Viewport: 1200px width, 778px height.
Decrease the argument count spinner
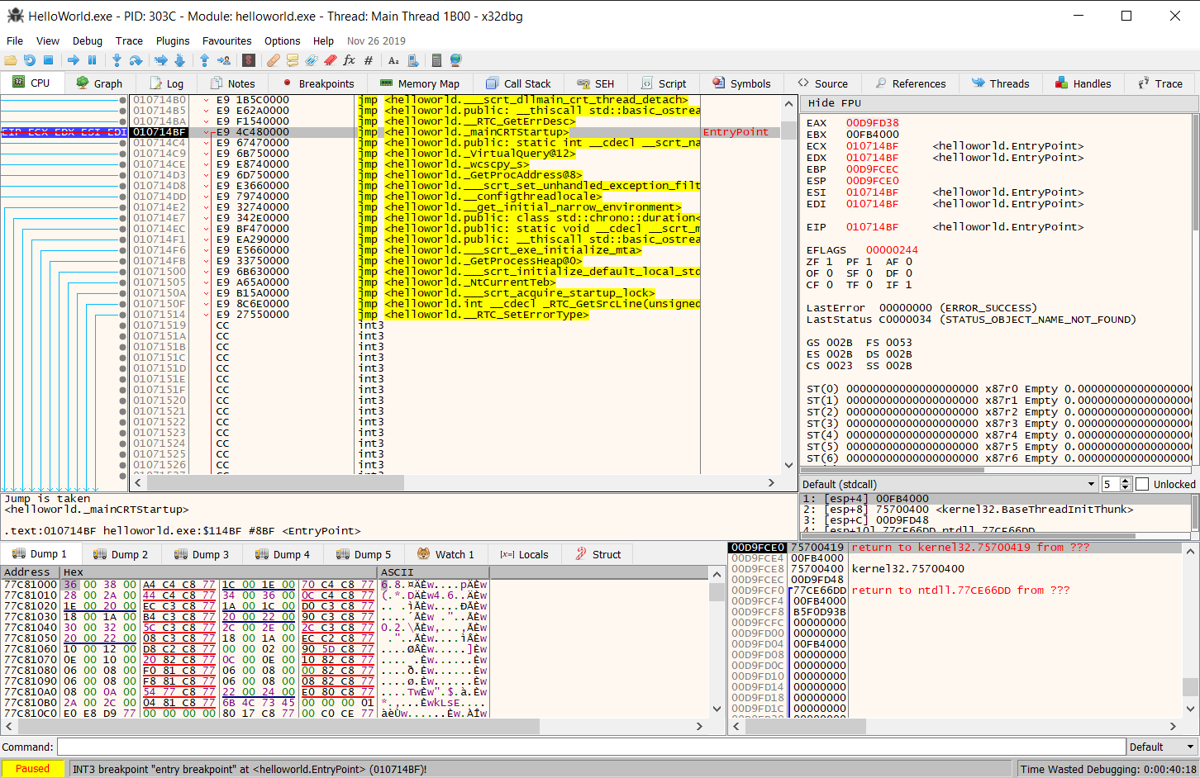pos(1126,488)
